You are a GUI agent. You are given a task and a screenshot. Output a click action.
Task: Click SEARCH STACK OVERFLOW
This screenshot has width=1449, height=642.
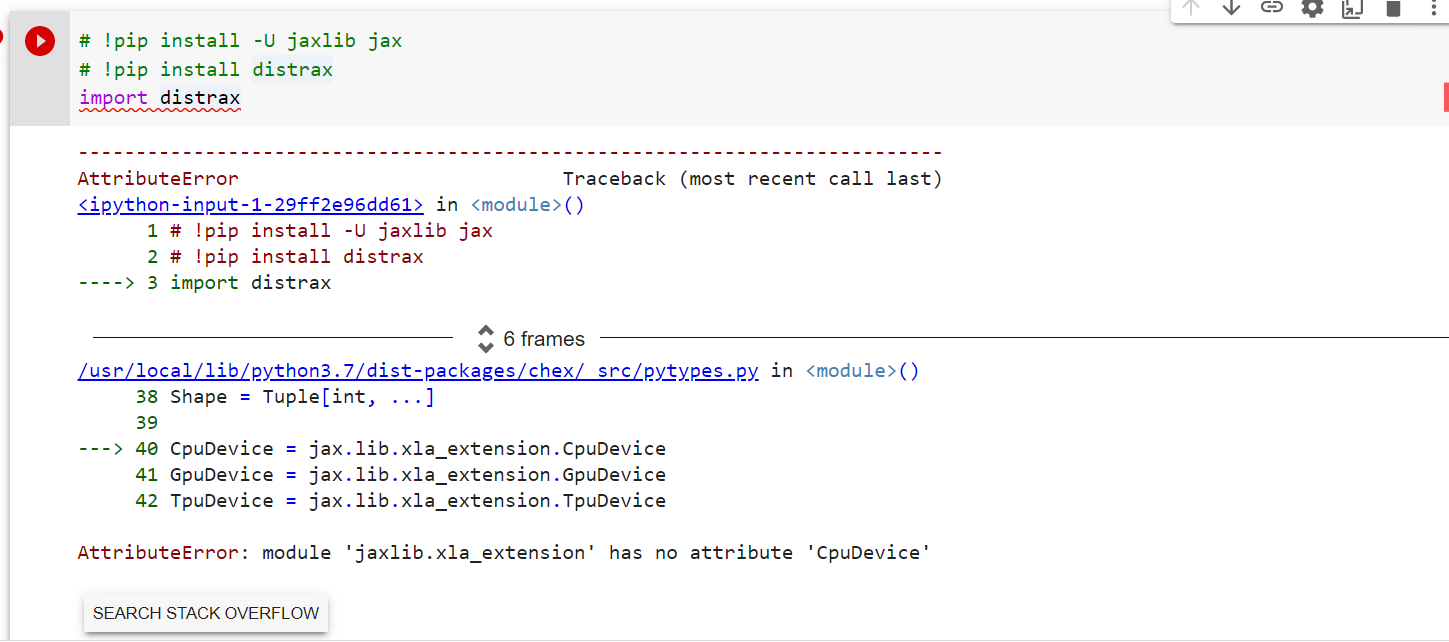point(205,614)
